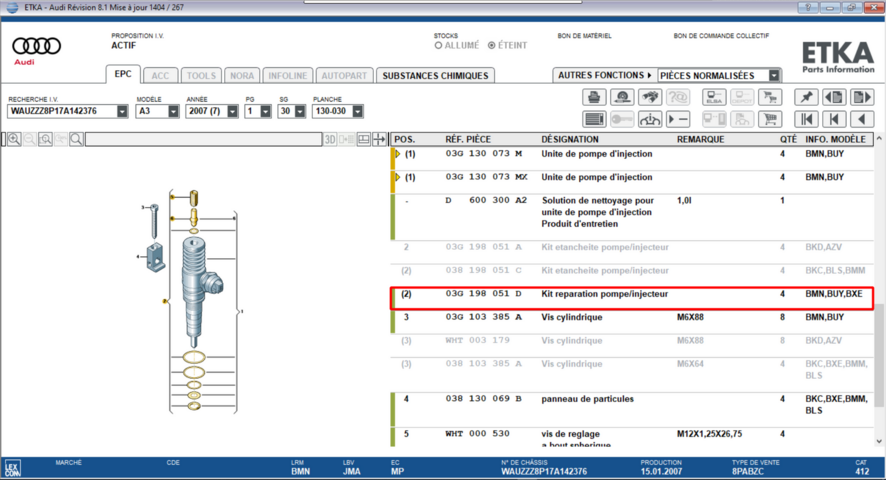886x480 pixels.
Task: Click the LEX CON icon in status bar
Action: point(12,468)
